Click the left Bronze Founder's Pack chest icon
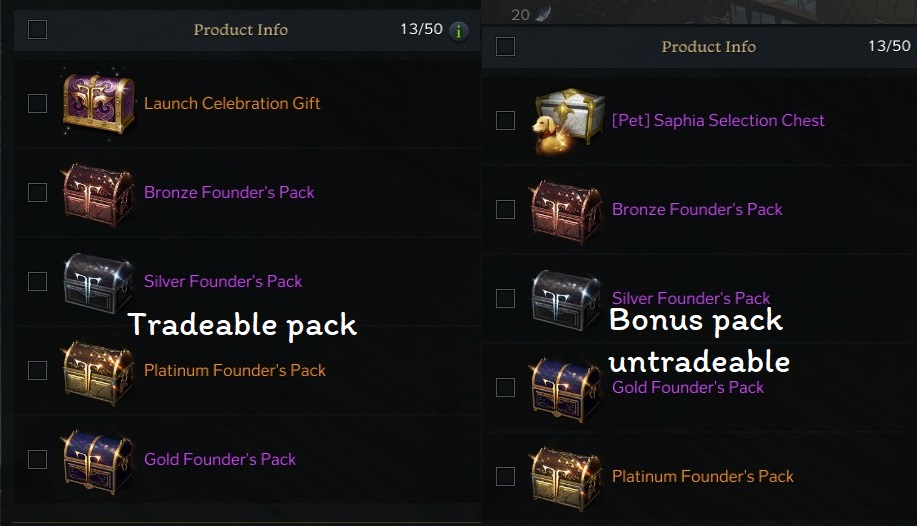 98,193
